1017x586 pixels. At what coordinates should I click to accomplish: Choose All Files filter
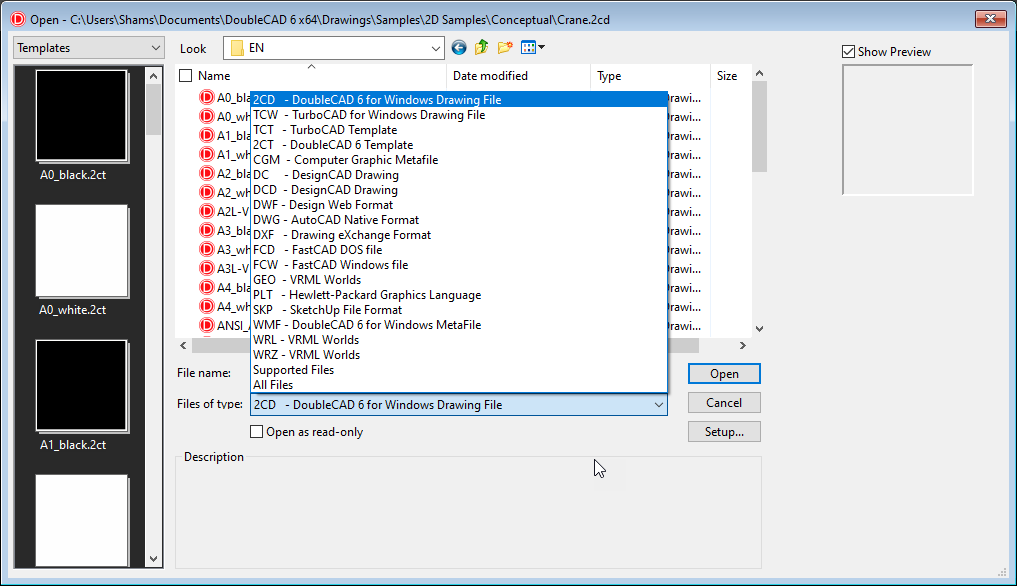459,384
